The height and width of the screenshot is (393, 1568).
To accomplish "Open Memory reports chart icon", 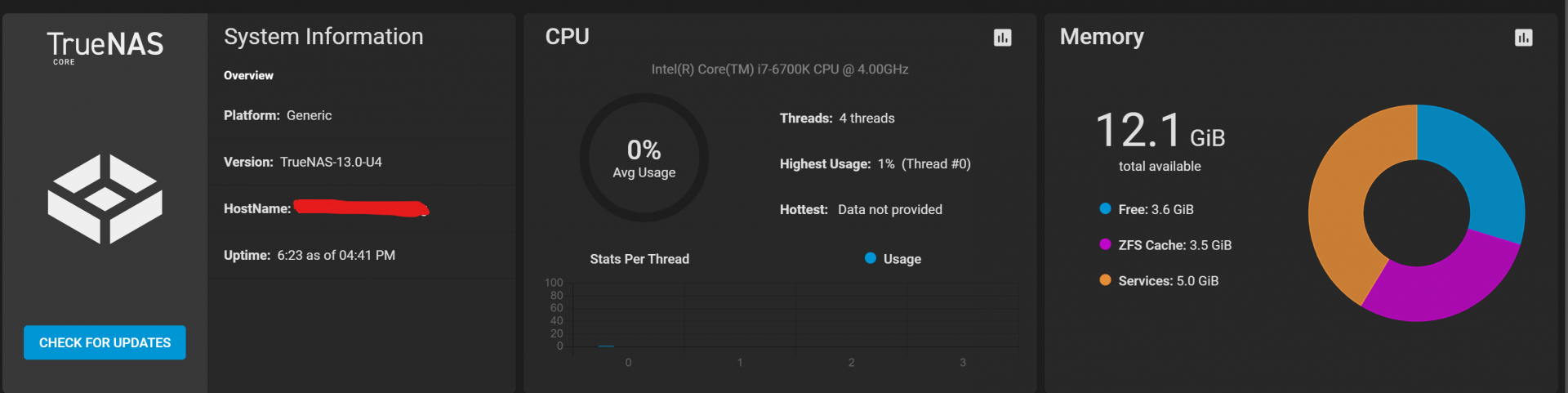I will coord(1523,38).
